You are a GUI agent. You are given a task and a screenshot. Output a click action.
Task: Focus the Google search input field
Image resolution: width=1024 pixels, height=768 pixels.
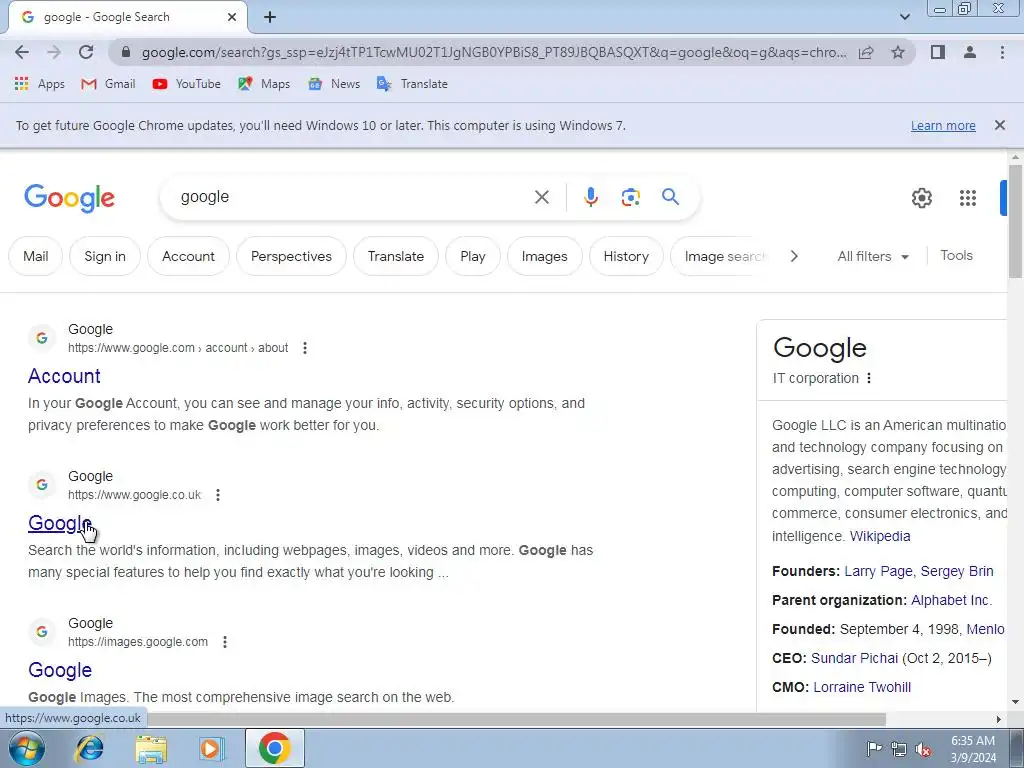(353, 197)
